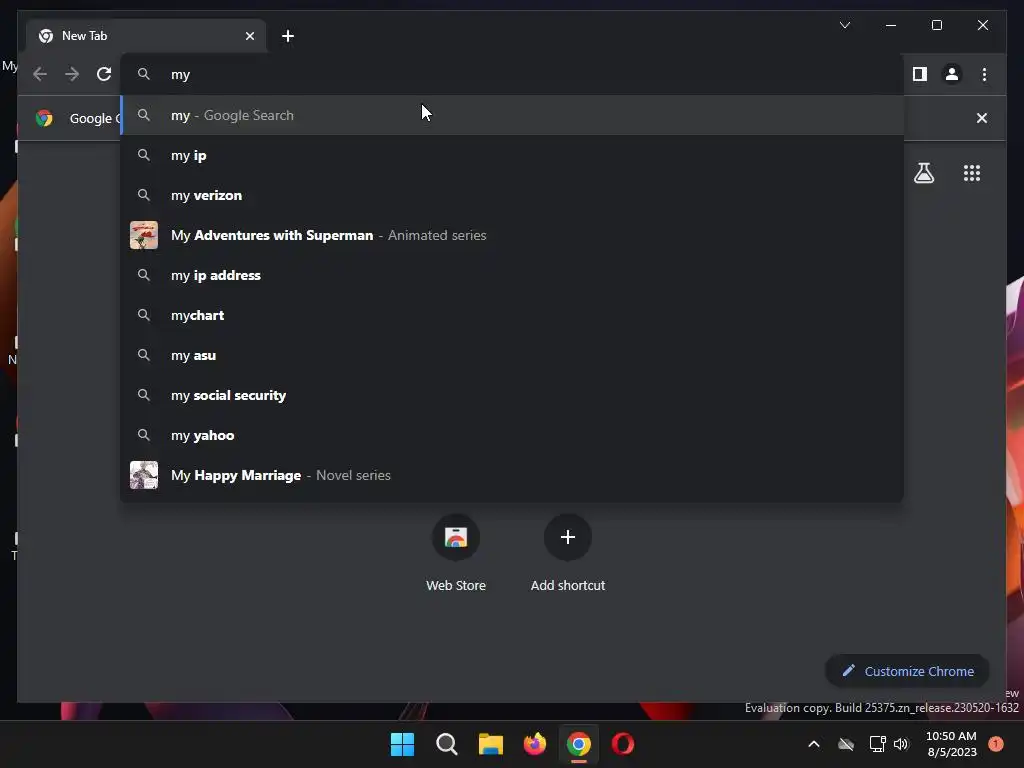Choose the 'my asu' suggestion
The width and height of the screenshot is (1024, 768).
click(x=512, y=355)
